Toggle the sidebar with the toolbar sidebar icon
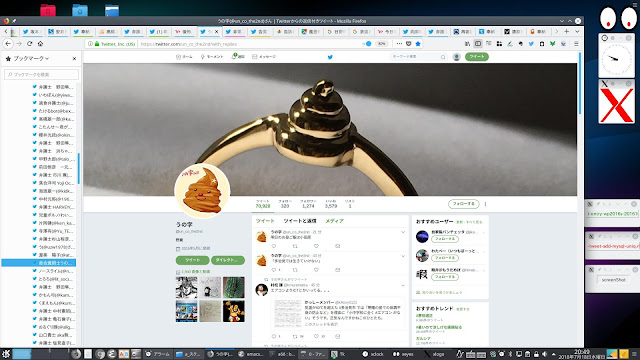This screenshot has height=360, width=640. click(x=478, y=44)
